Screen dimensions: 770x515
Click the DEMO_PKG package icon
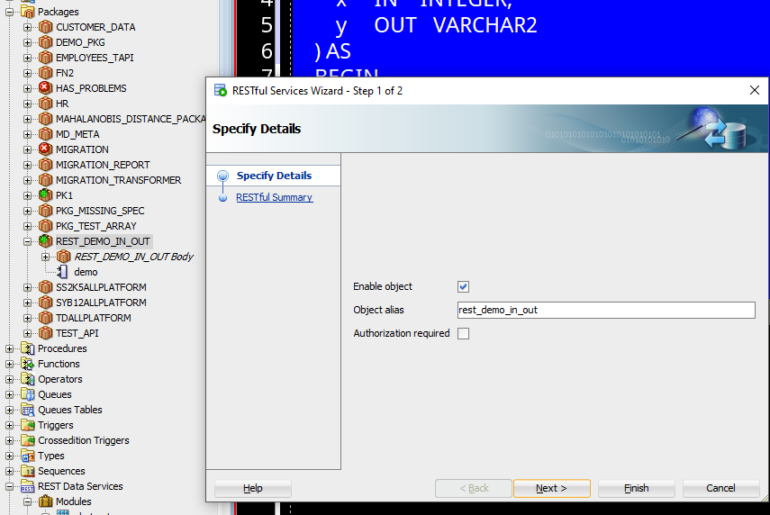click(46, 42)
